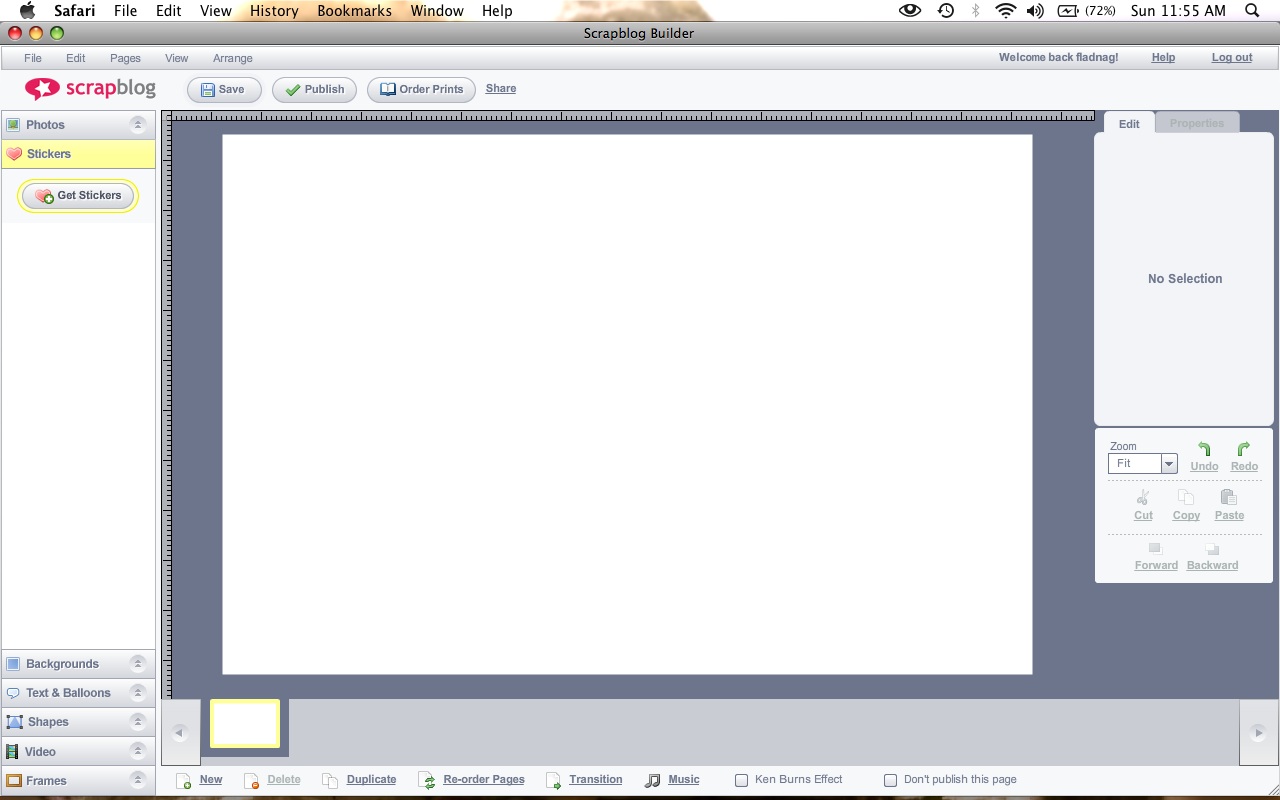Open Safari History menu

click(274, 11)
